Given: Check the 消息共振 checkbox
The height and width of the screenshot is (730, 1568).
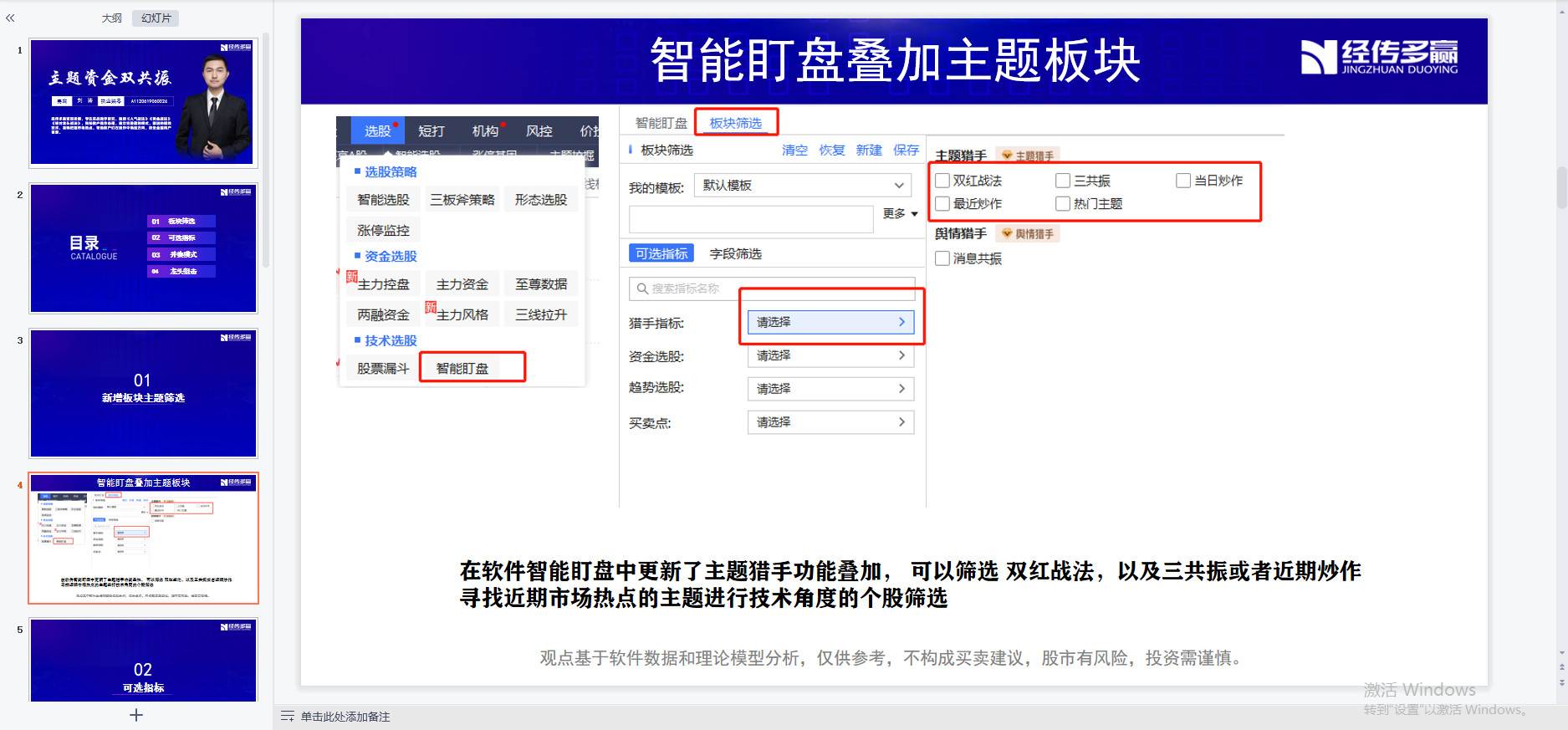Looking at the screenshot, I should pos(942,258).
